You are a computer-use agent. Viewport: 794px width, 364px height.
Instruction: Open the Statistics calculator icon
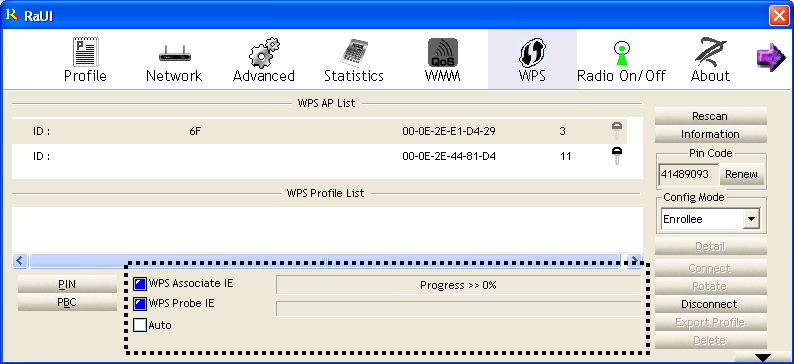pos(354,53)
